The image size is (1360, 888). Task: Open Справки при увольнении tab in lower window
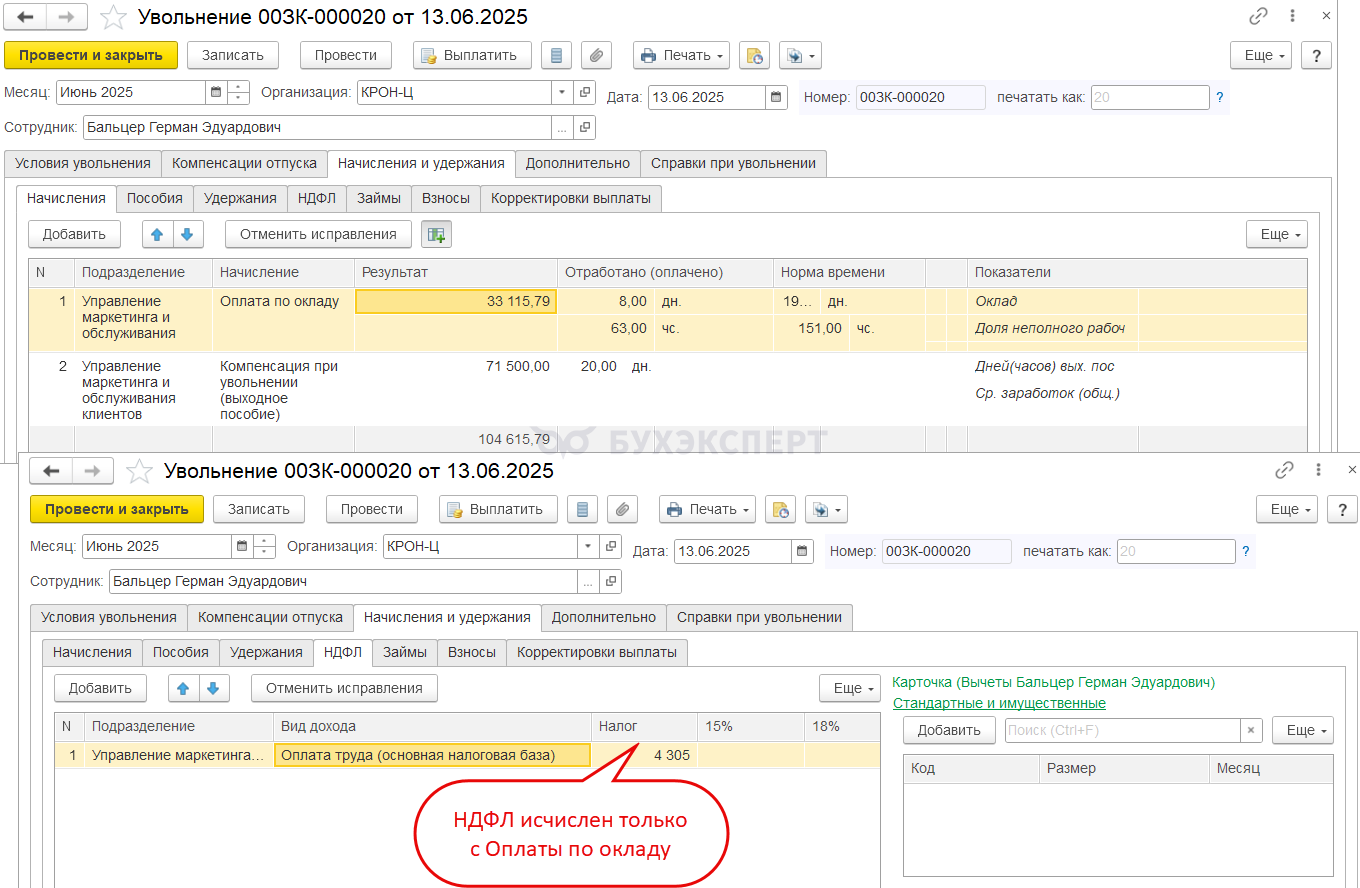(x=760, y=617)
